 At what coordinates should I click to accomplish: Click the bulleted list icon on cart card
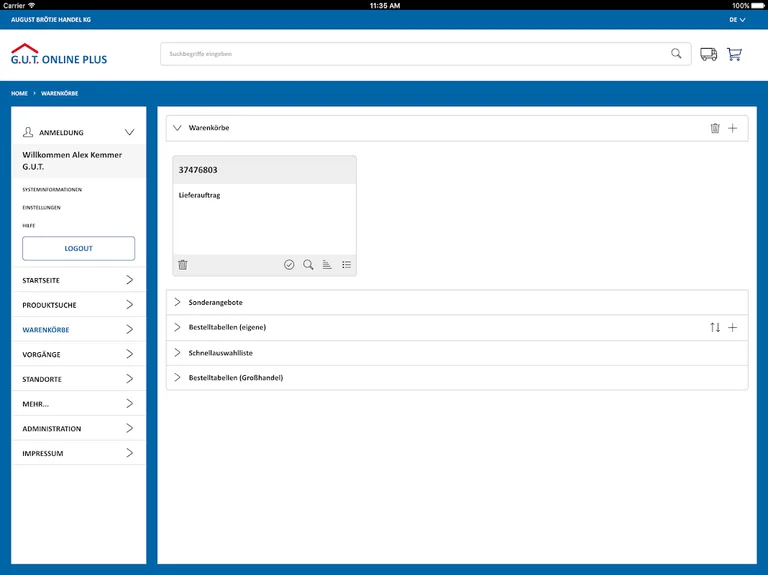click(x=346, y=265)
